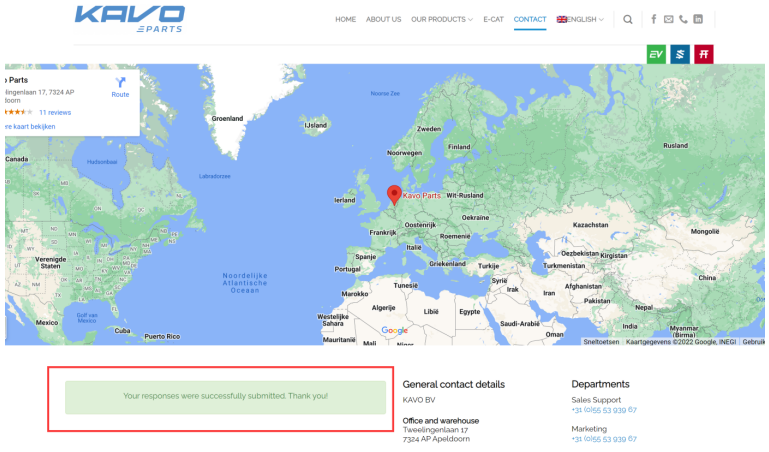
Task: Click 'Kaartgegevens ©2022 Google, INEGI' text
Action: [681, 342]
